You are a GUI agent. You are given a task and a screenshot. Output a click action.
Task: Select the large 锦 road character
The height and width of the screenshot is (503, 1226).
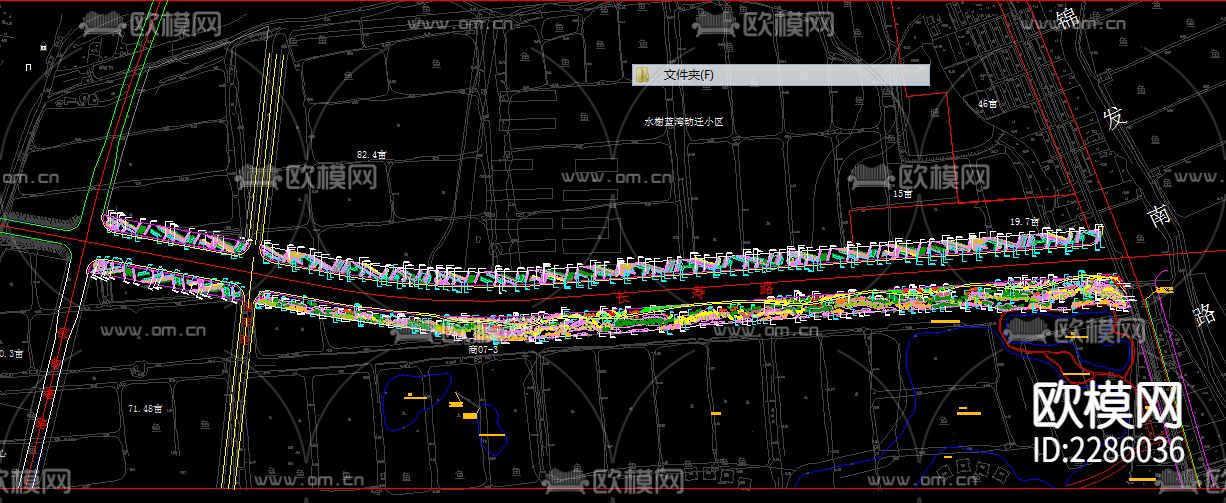[x=1067, y=17]
